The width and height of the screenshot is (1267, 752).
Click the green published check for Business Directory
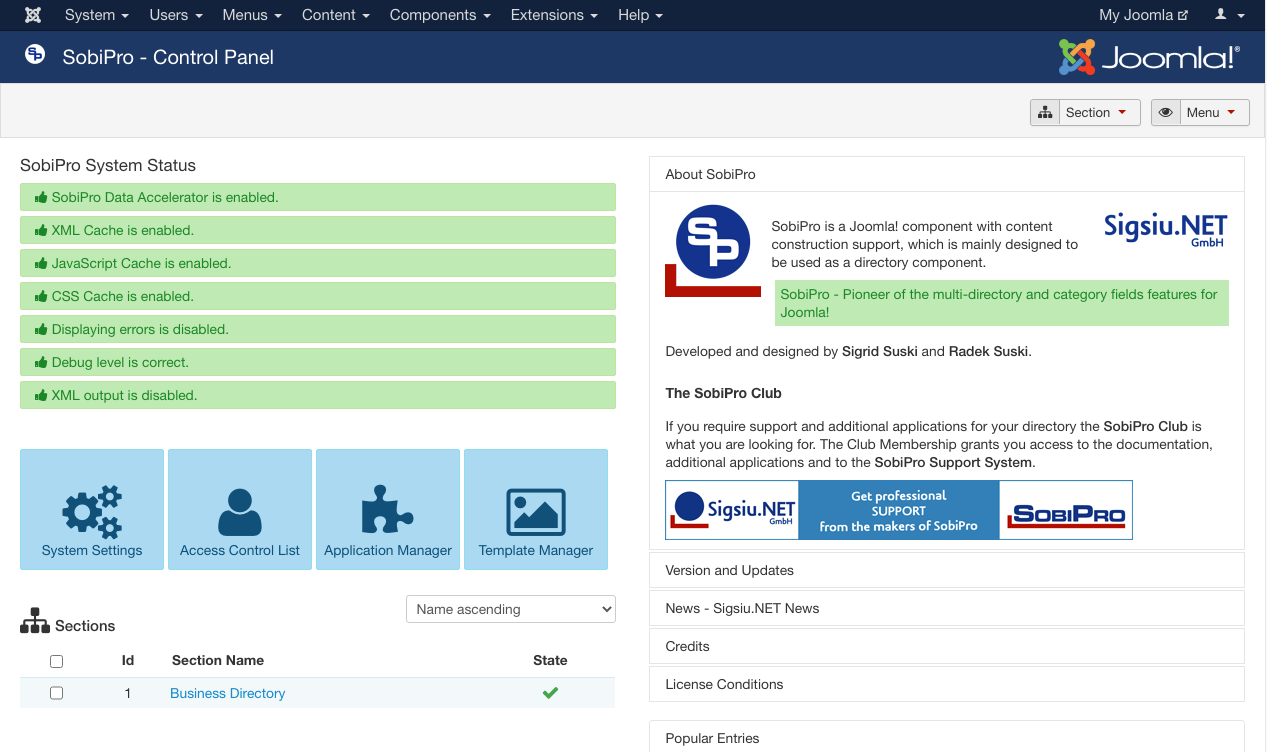pyautogui.click(x=550, y=693)
